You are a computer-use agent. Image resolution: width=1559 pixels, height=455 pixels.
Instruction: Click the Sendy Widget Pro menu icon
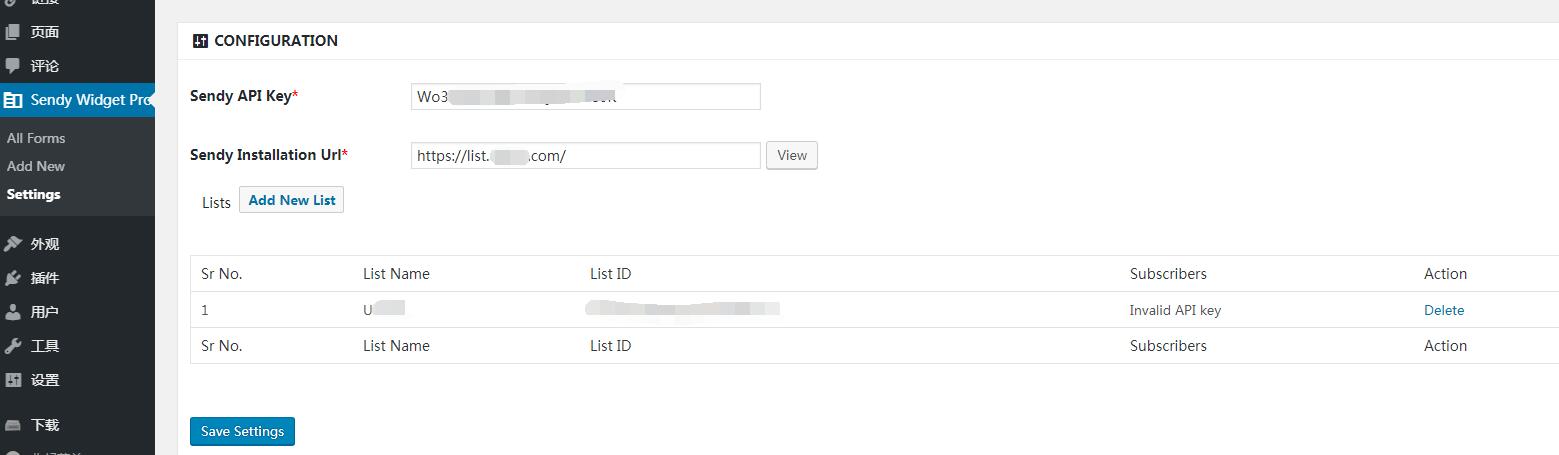[x=13, y=100]
